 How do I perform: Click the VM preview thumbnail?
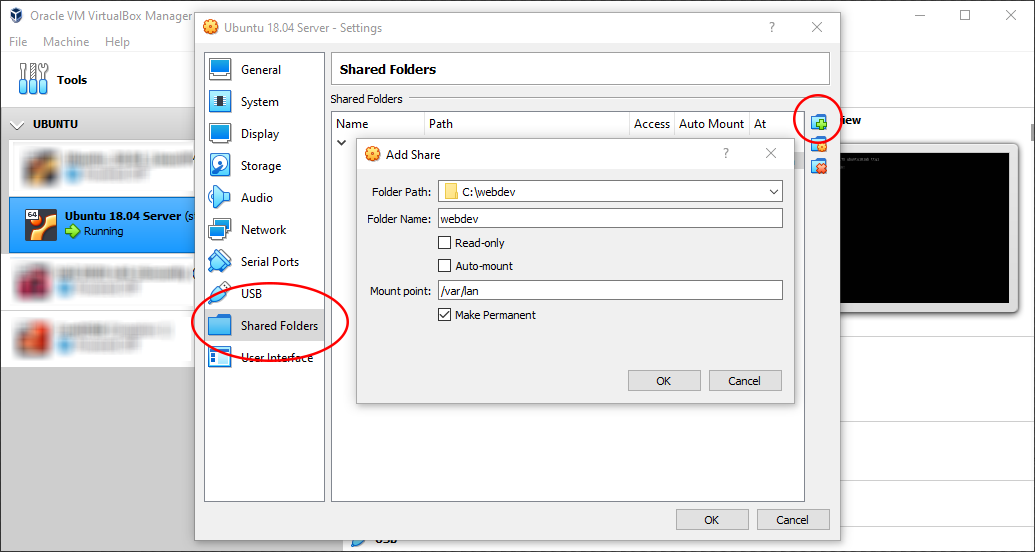pyautogui.click(x=925, y=228)
